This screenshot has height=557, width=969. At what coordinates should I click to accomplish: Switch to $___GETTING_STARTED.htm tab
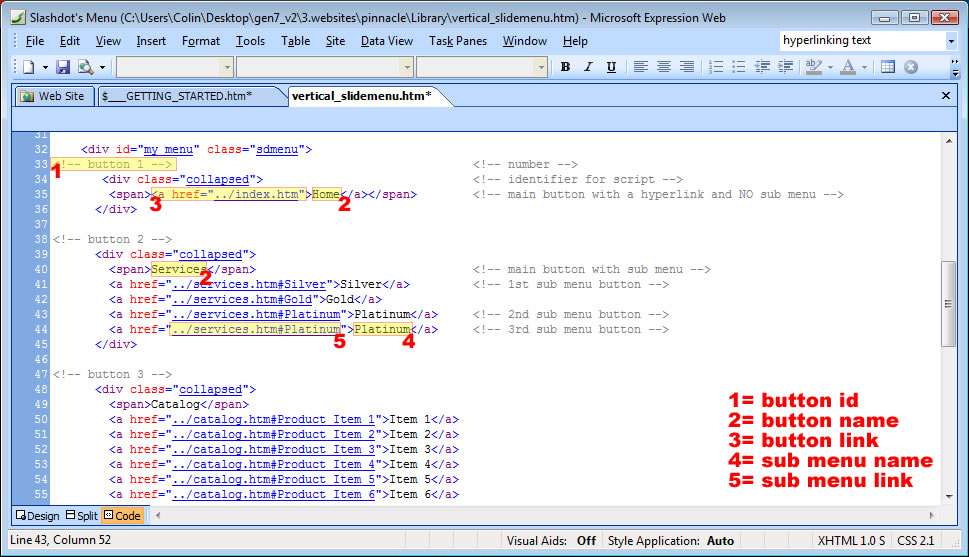tap(176, 96)
